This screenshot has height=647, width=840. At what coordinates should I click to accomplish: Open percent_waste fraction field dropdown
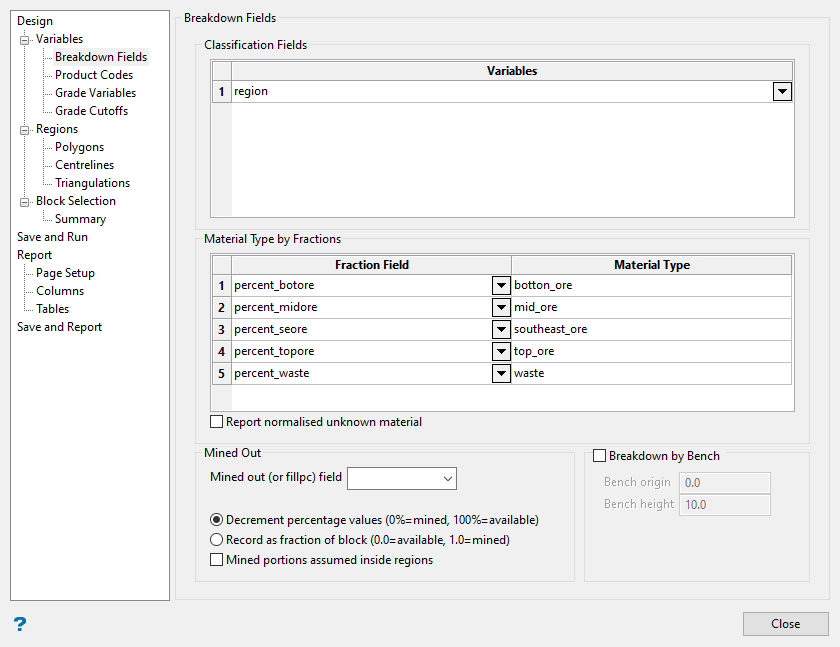pyautogui.click(x=501, y=373)
